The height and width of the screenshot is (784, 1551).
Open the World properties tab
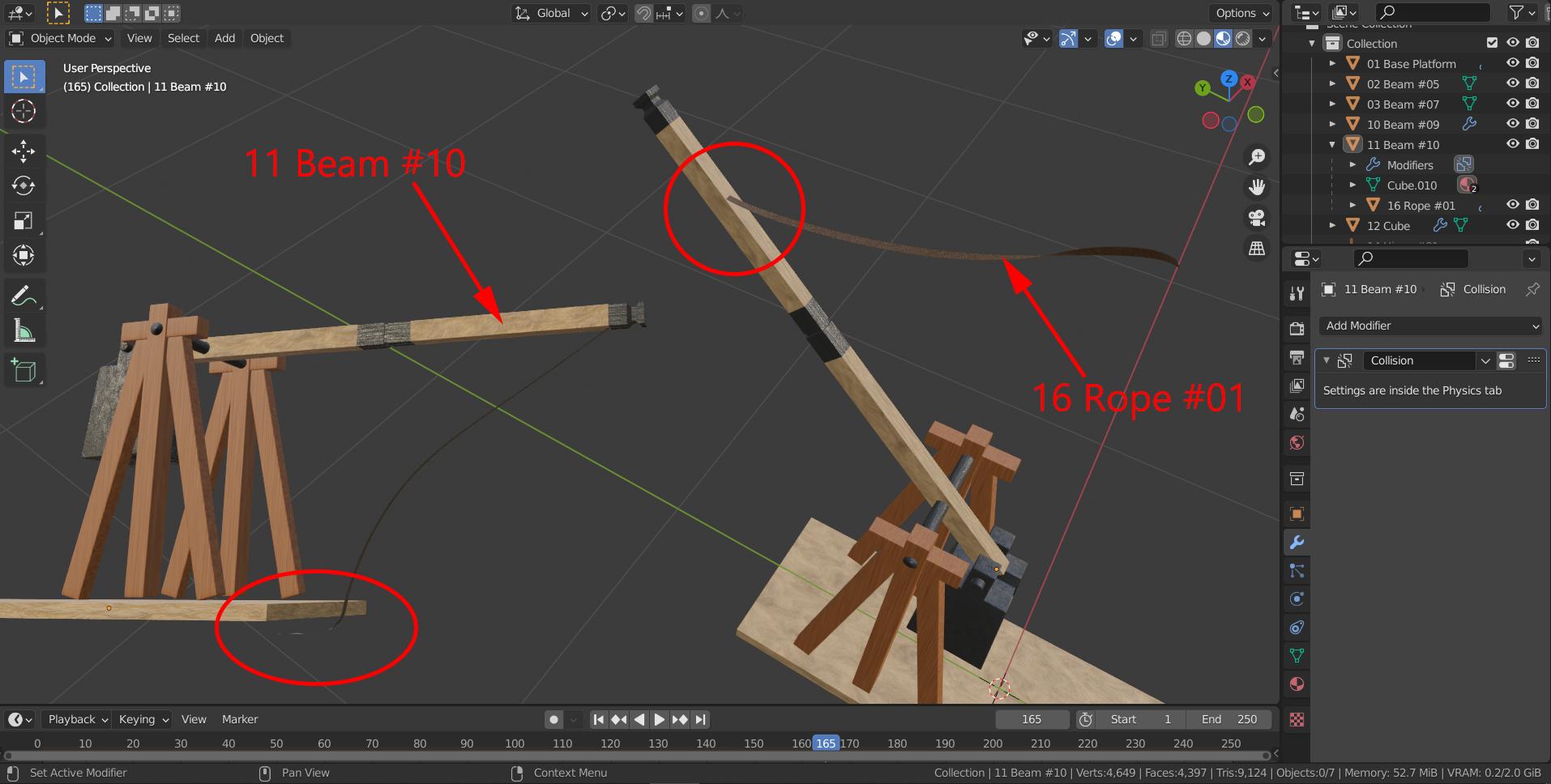point(1296,443)
